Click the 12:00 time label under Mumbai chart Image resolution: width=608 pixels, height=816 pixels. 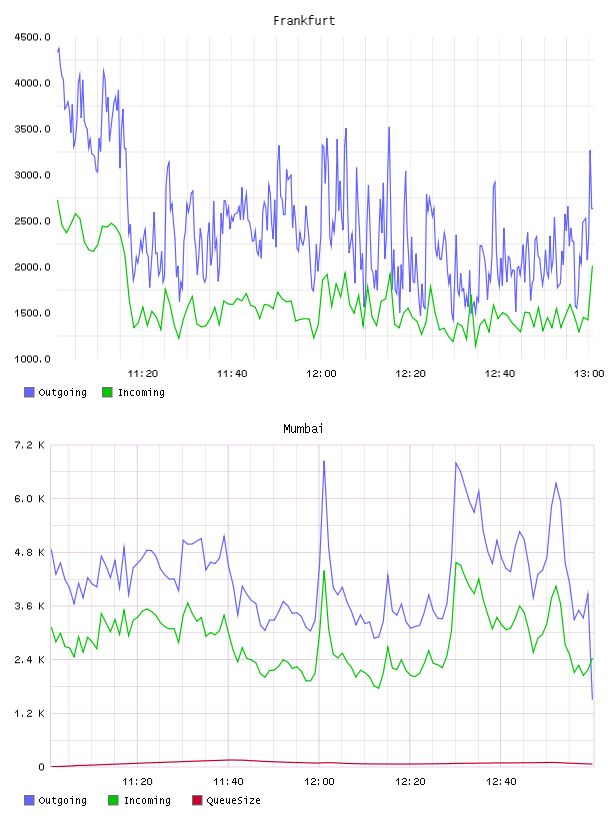[x=319, y=782]
